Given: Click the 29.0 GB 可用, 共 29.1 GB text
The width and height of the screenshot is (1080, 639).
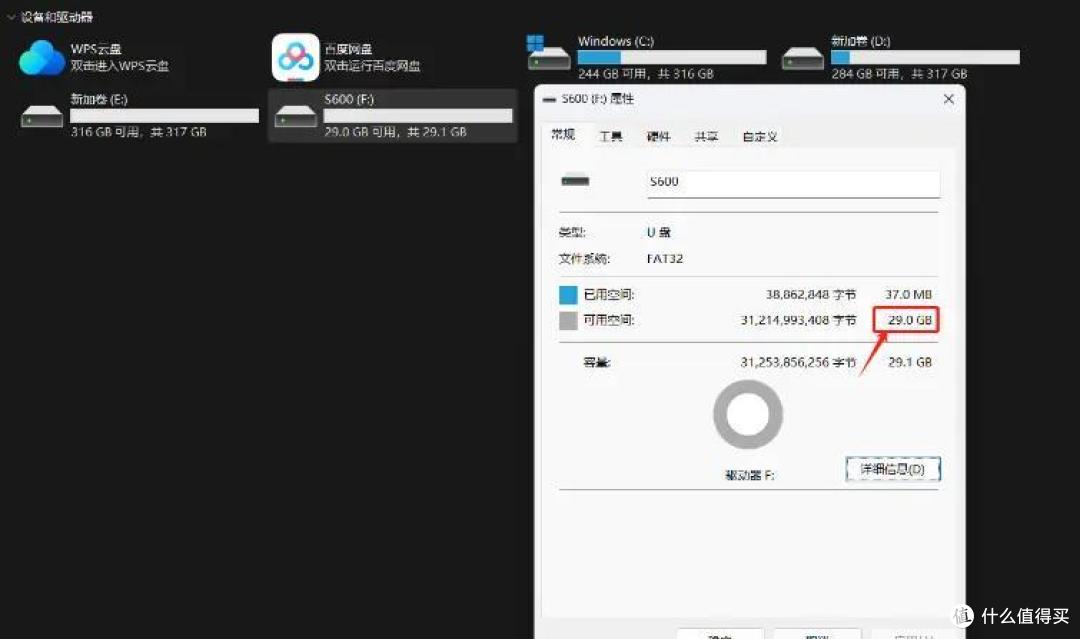Looking at the screenshot, I should (395, 132).
